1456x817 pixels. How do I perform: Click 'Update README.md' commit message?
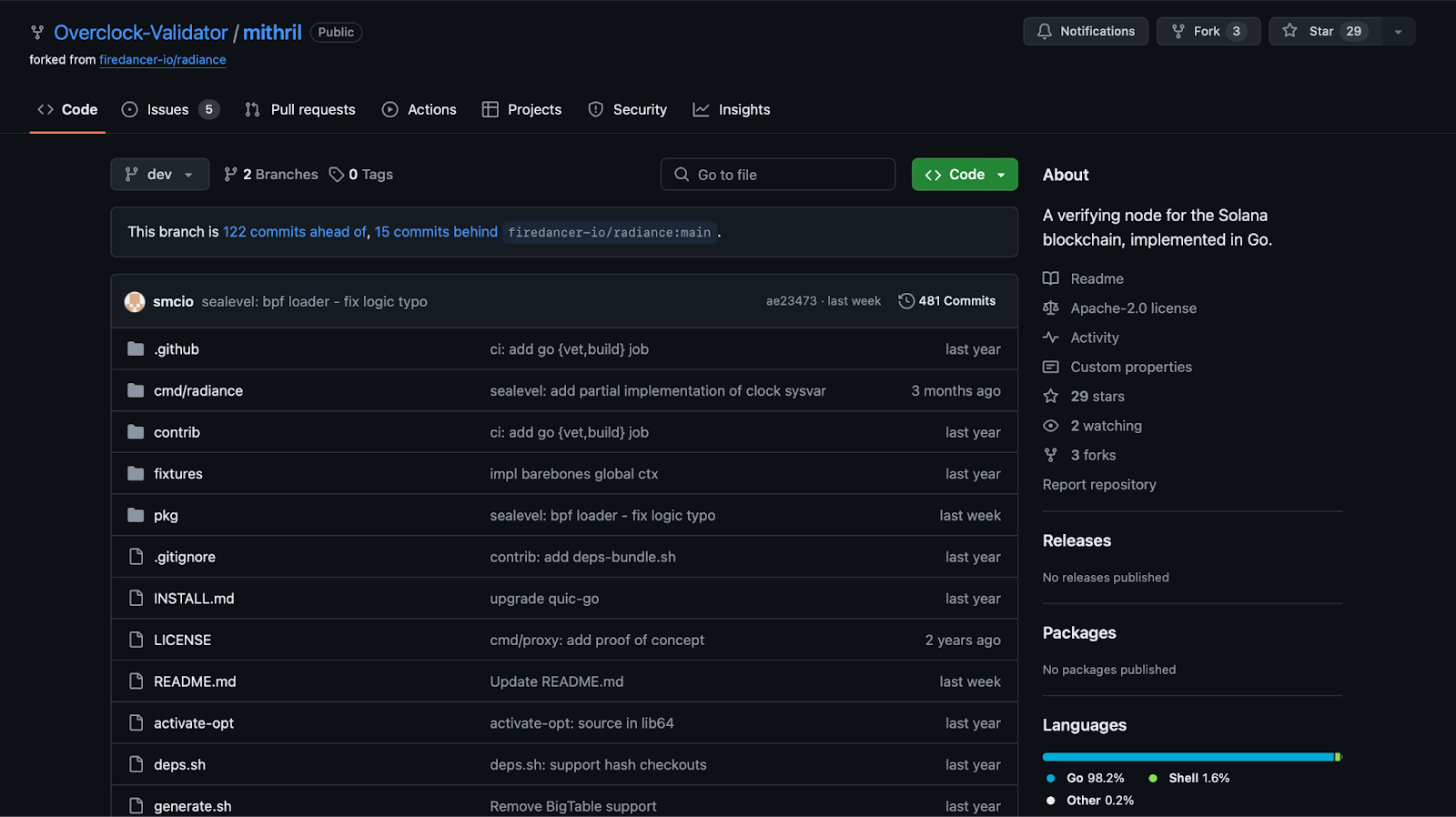click(557, 681)
